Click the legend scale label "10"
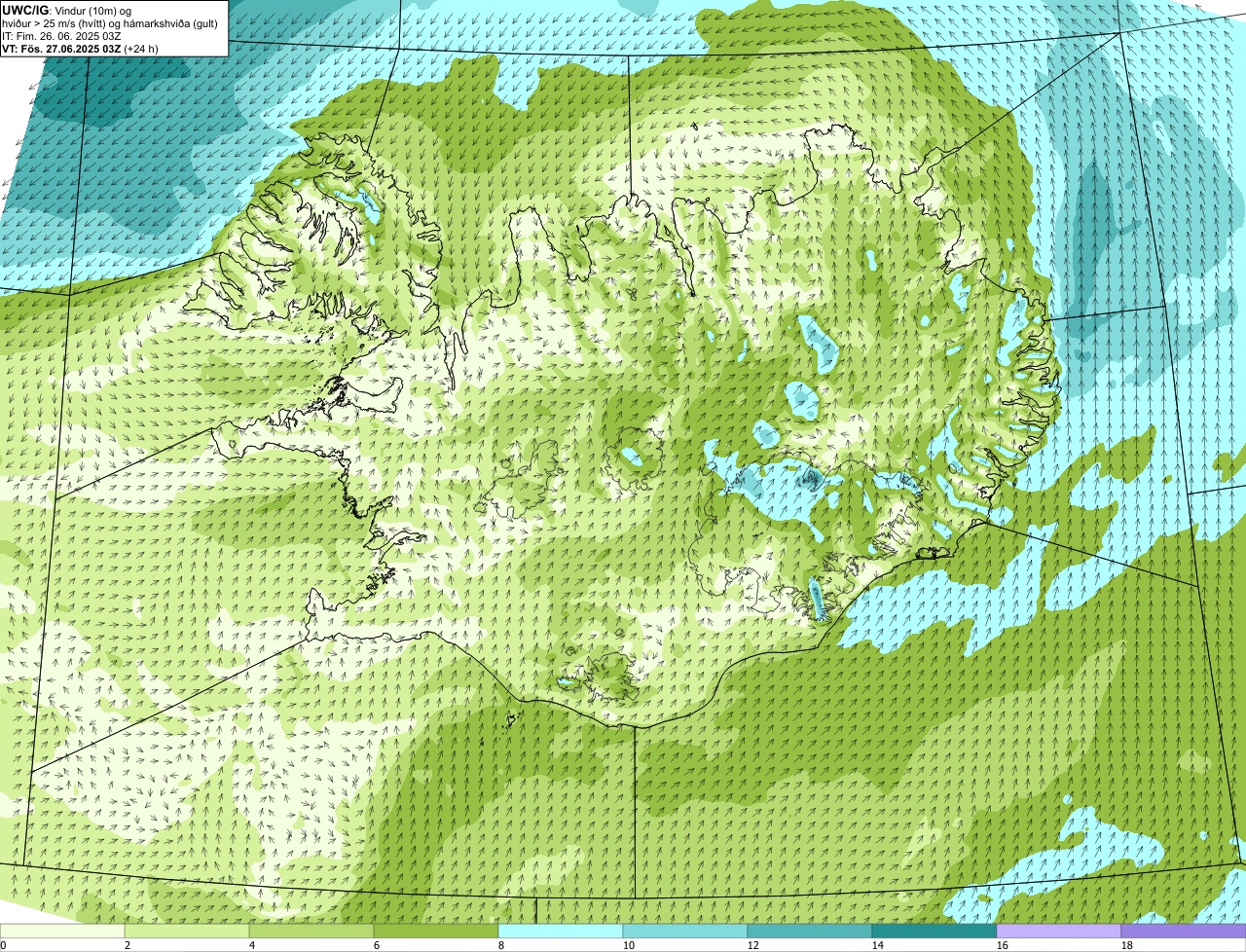This screenshot has height=952, width=1246. pos(629,945)
